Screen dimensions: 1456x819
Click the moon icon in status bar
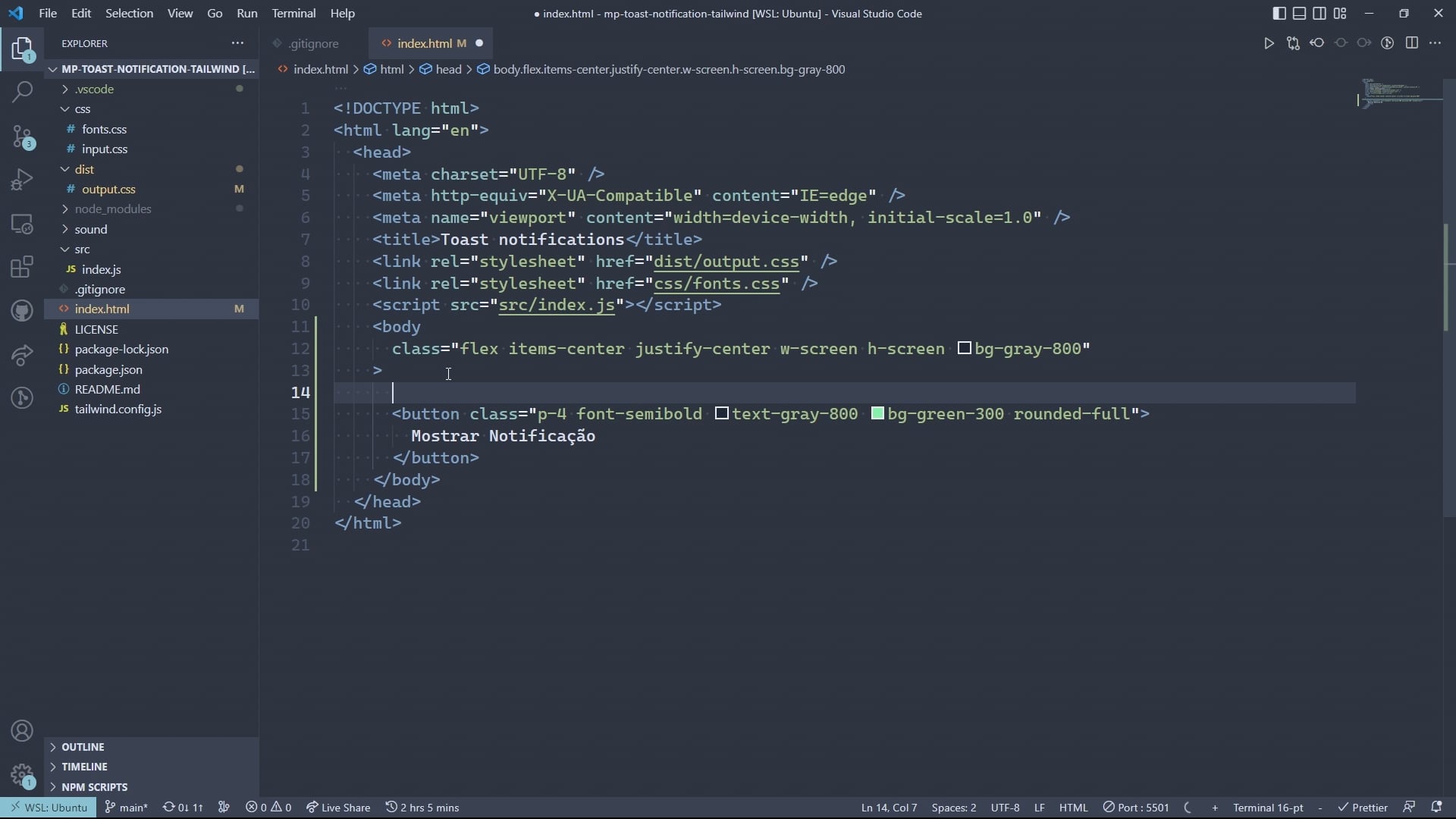(x=1188, y=807)
